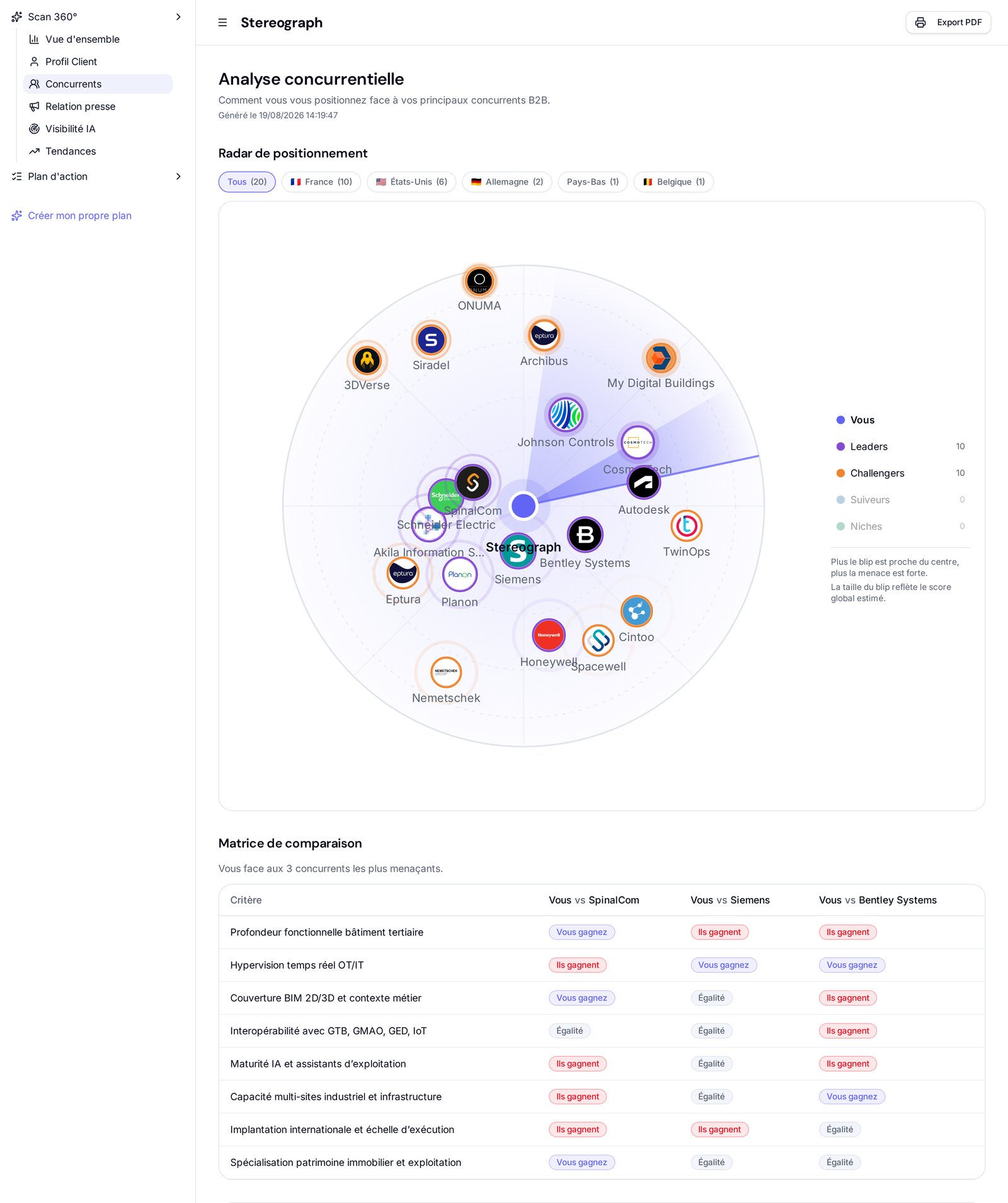1008x1203 pixels.
Task: Click the blue Vous legend color dot
Action: (840, 420)
